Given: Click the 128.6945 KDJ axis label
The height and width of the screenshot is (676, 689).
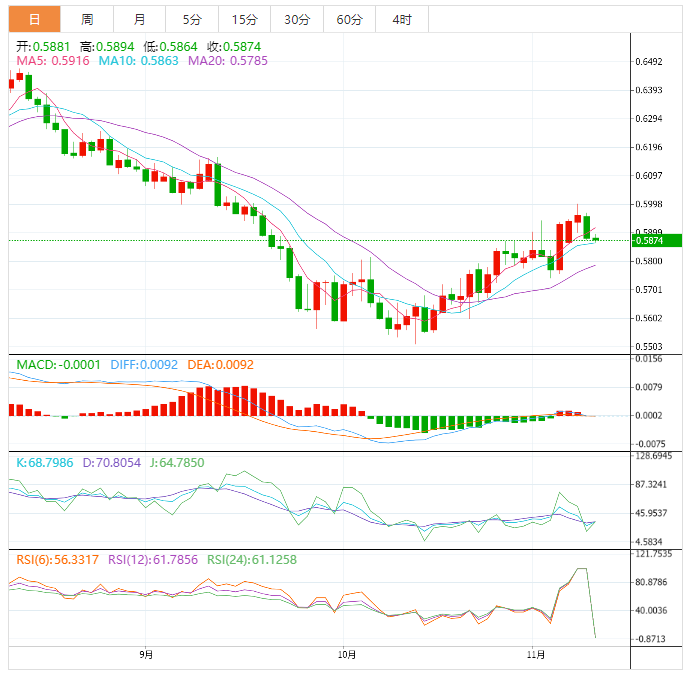Looking at the screenshot, I should 653,456.
